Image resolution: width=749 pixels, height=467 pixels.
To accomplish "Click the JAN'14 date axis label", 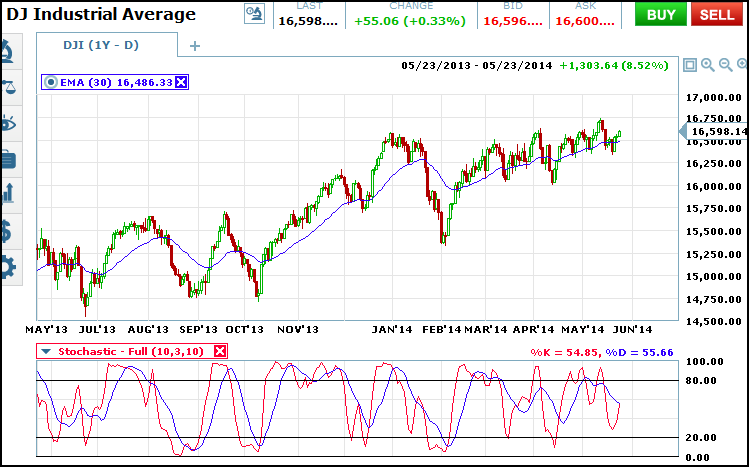I will 392,329.
